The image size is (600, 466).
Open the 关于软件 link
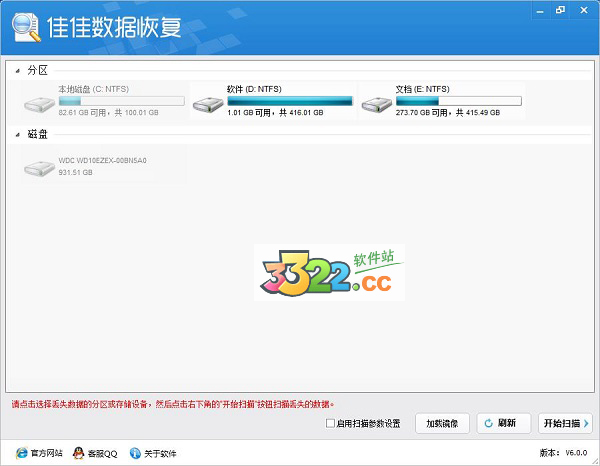tap(160, 453)
